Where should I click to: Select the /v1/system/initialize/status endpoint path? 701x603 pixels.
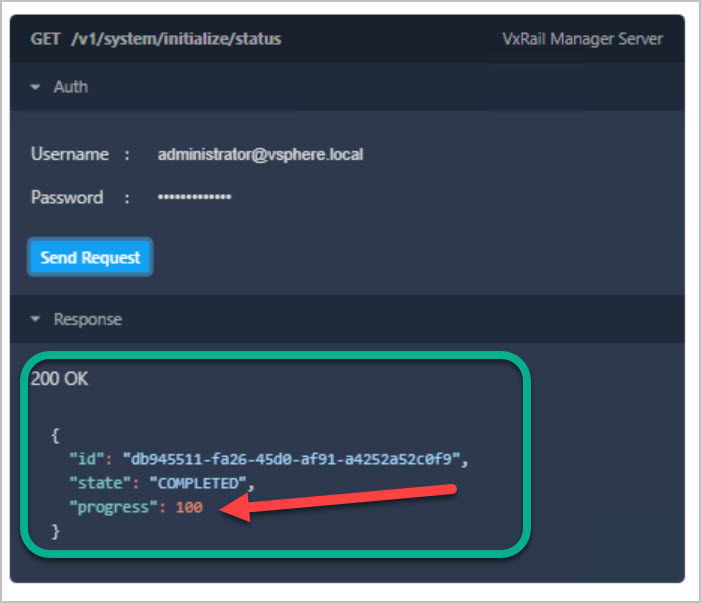coord(175,39)
